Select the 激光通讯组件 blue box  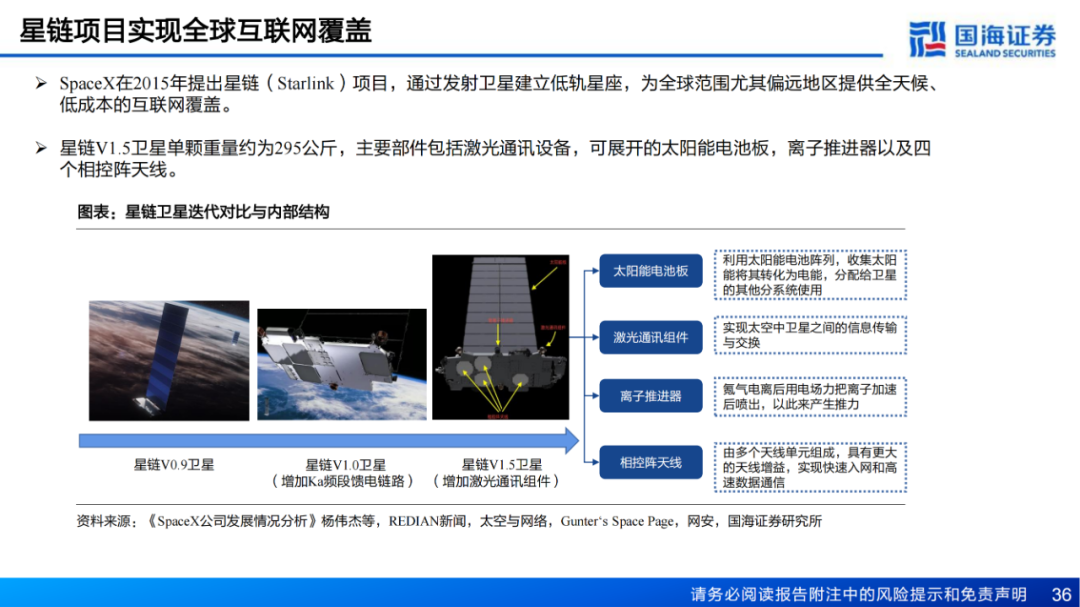pyautogui.click(x=651, y=337)
